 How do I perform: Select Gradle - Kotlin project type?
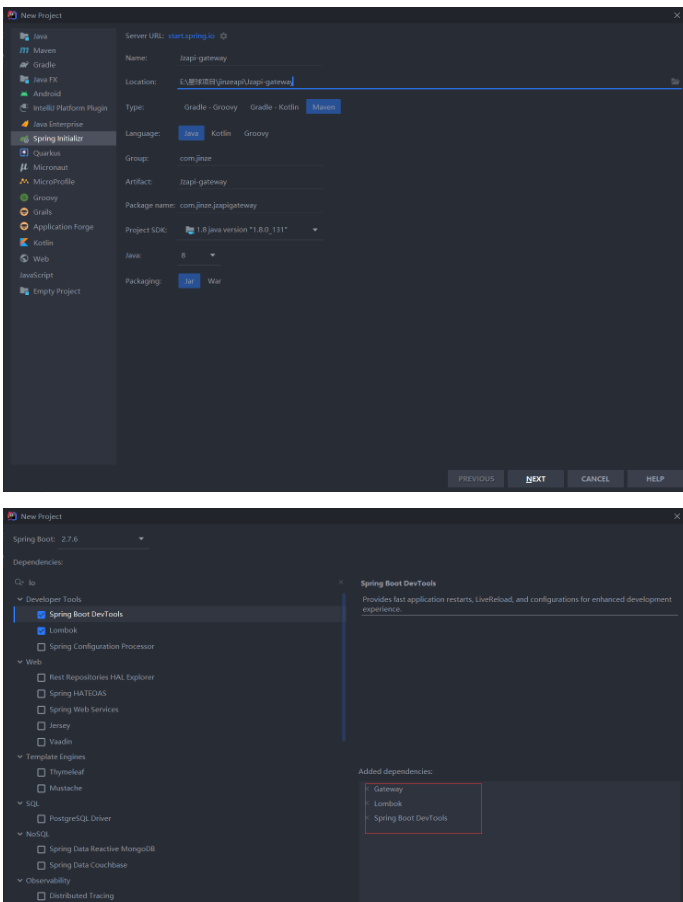274,107
